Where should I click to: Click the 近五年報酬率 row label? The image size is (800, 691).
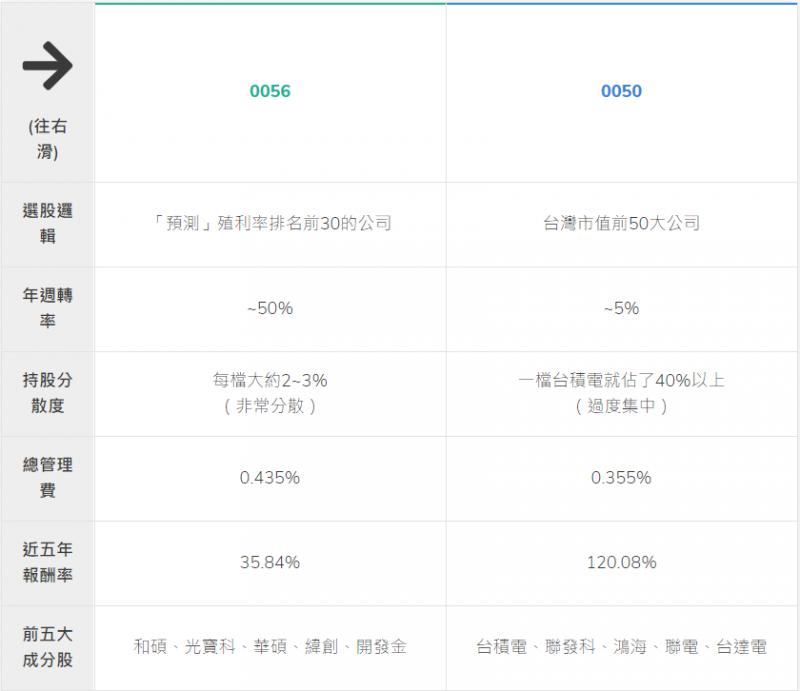(47, 562)
